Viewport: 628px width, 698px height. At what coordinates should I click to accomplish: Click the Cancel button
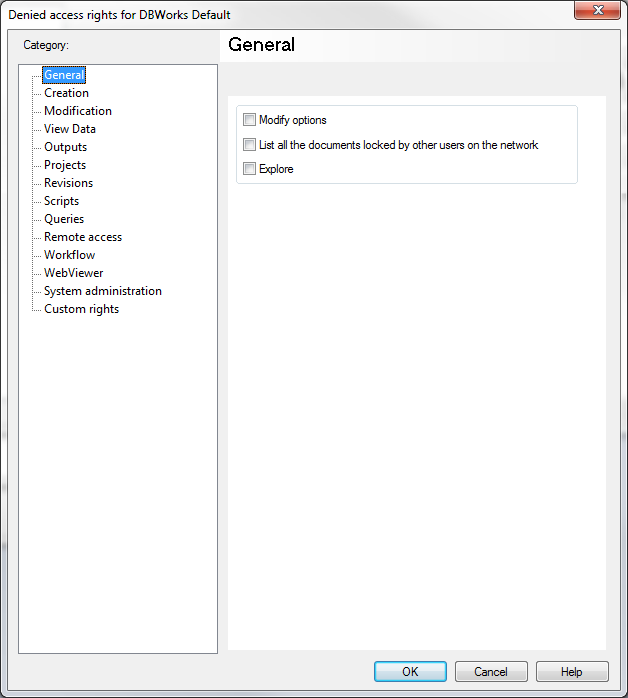coord(491,671)
